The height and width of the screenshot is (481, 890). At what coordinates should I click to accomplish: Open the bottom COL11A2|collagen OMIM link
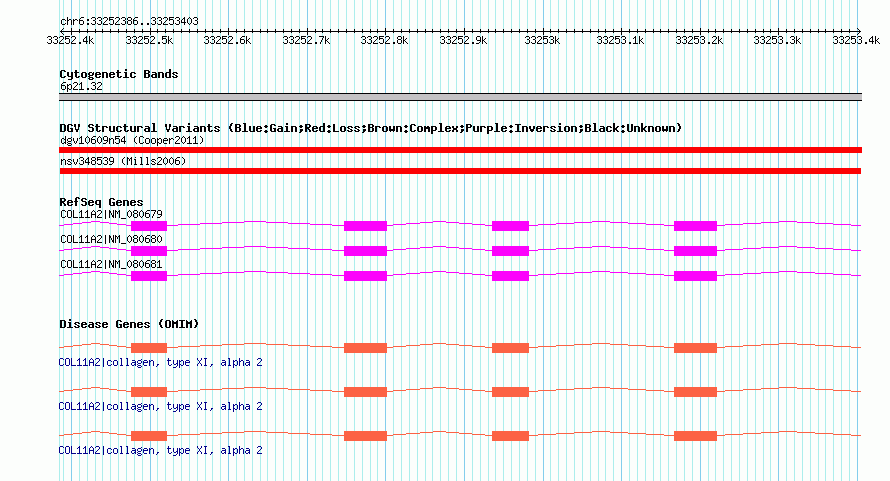point(161,450)
